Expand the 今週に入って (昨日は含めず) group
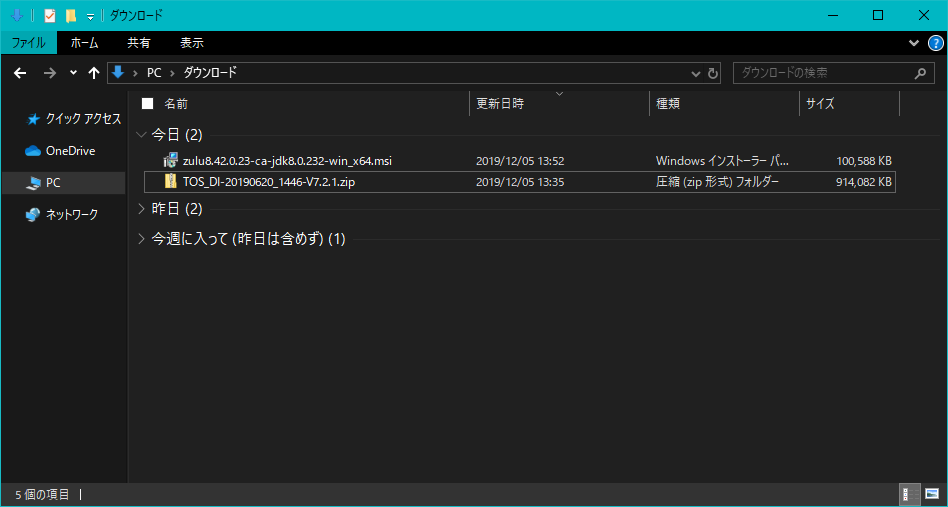Viewport: 948px width, 507px height. point(142,239)
